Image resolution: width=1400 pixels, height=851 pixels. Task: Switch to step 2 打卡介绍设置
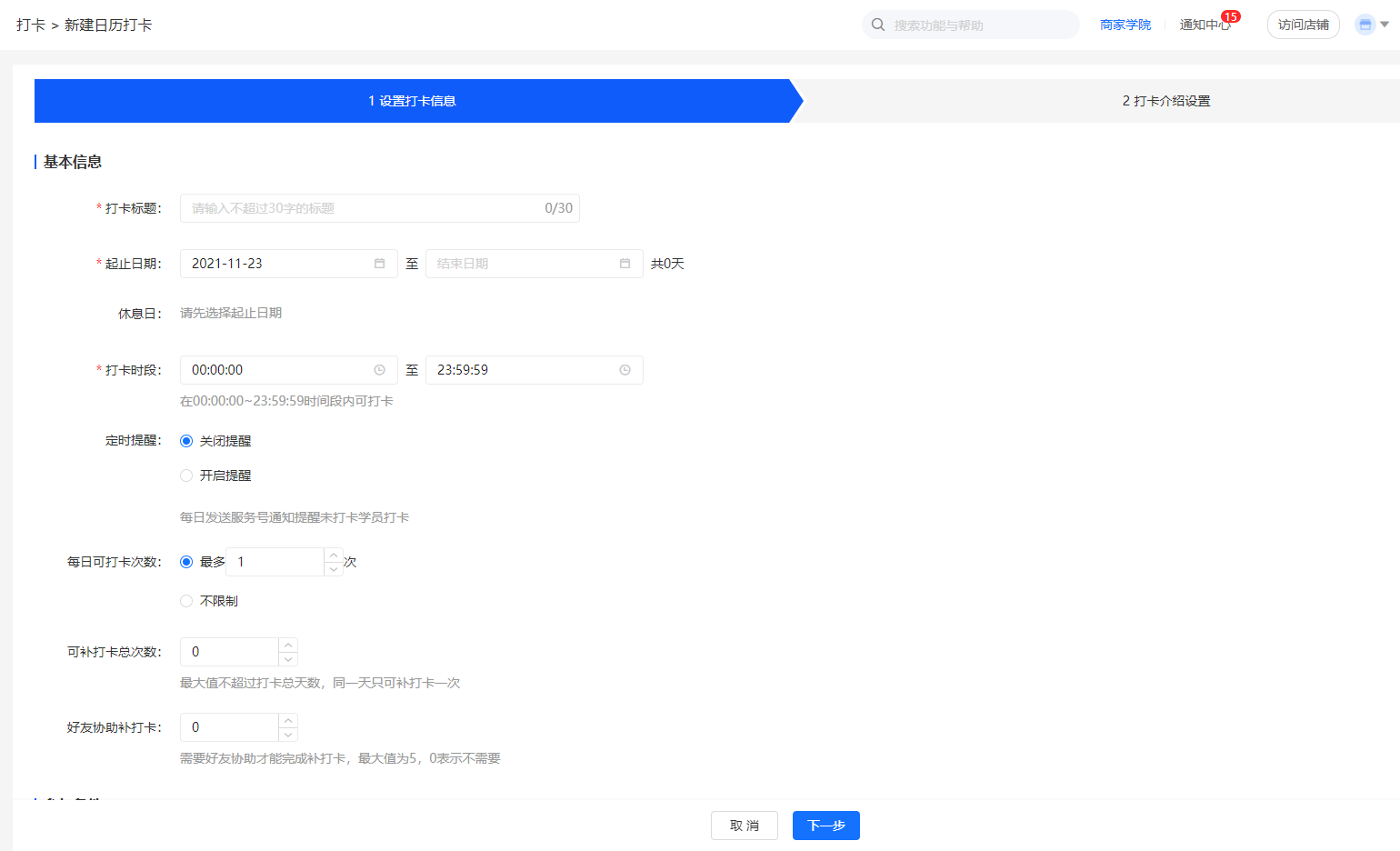click(1165, 101)
